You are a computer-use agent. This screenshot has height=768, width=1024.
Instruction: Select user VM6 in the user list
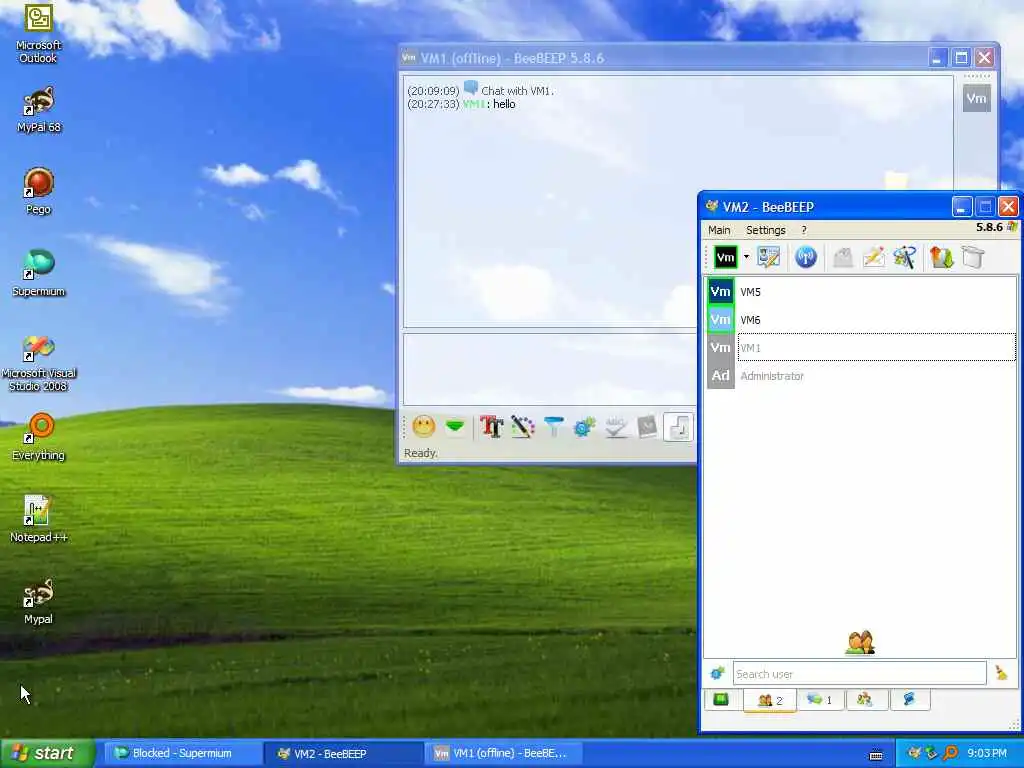click(861, 320)
